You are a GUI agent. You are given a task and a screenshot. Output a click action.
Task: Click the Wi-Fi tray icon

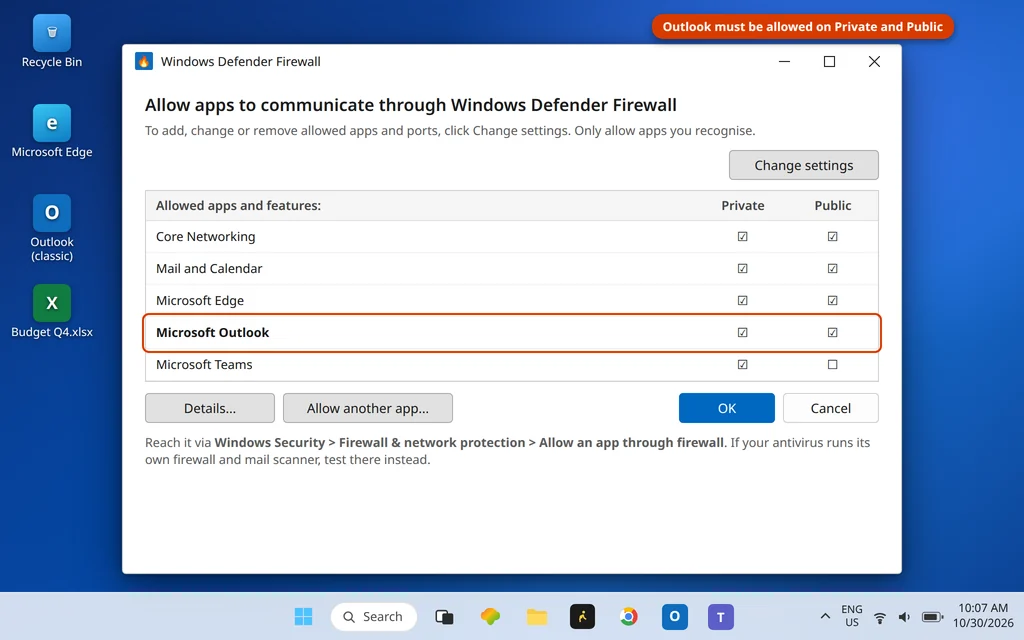pos(880,617)
